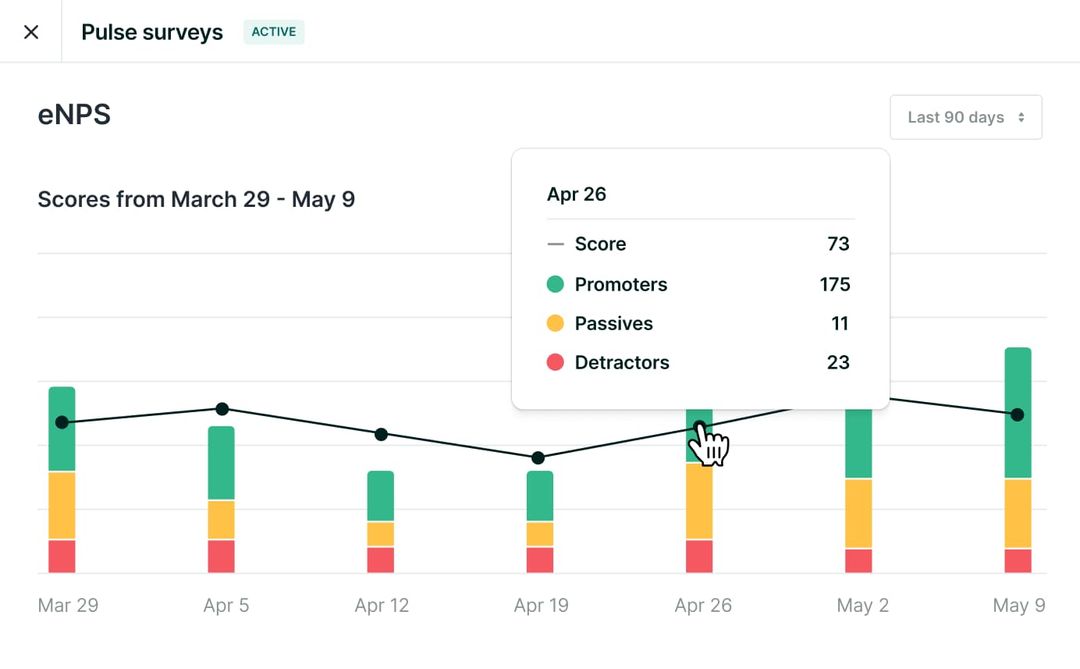Click the eNPS section heading

74,114
